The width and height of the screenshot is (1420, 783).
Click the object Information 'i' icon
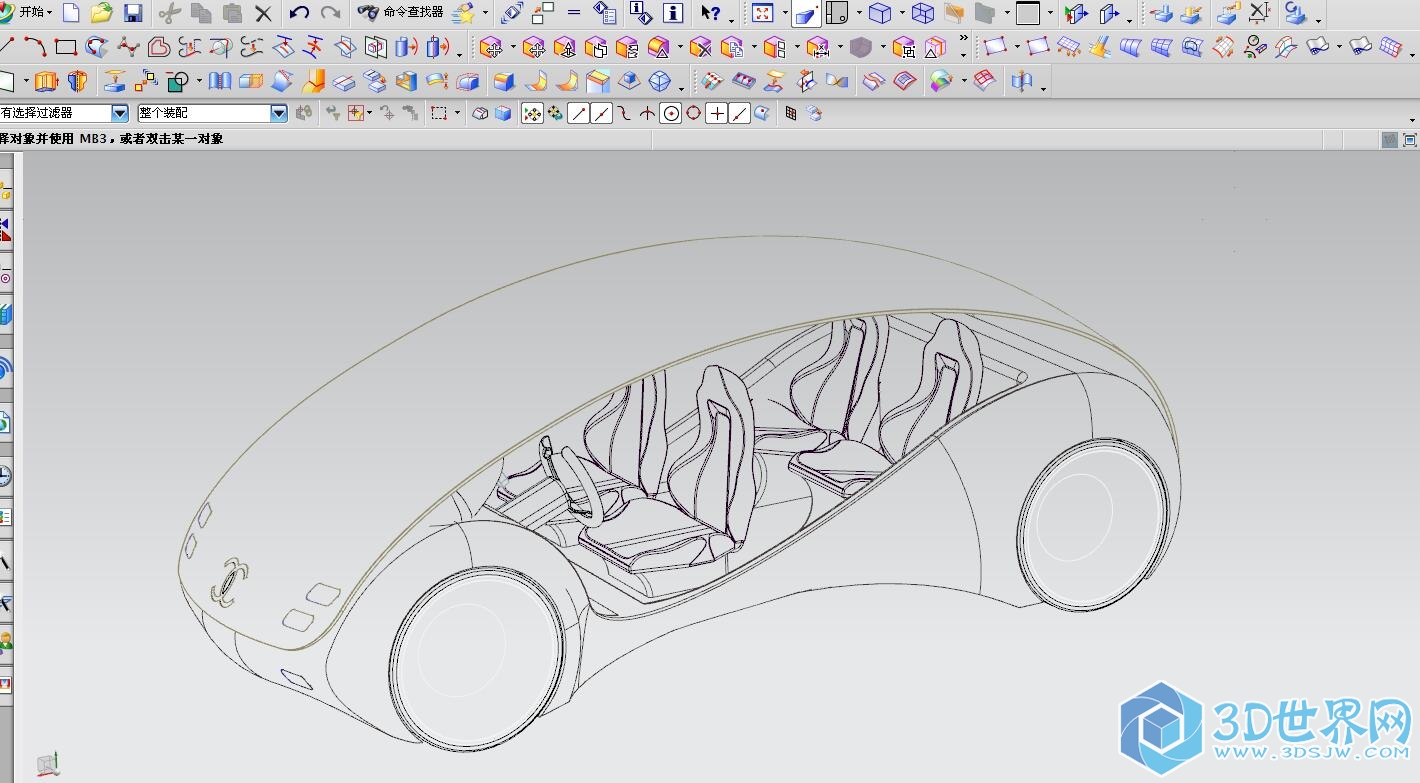674,13
